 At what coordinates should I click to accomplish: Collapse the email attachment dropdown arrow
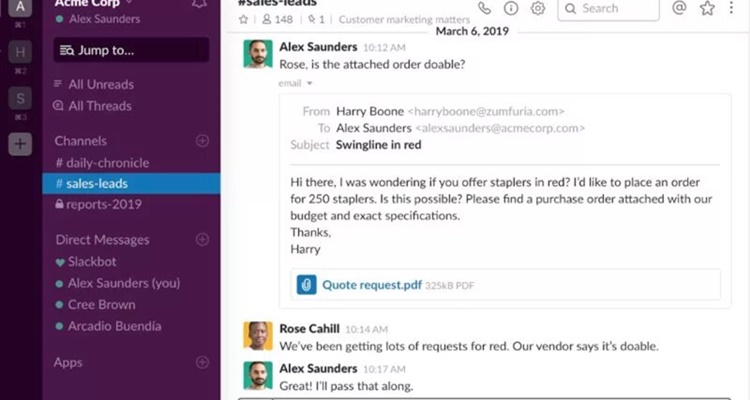click(310, 84)
